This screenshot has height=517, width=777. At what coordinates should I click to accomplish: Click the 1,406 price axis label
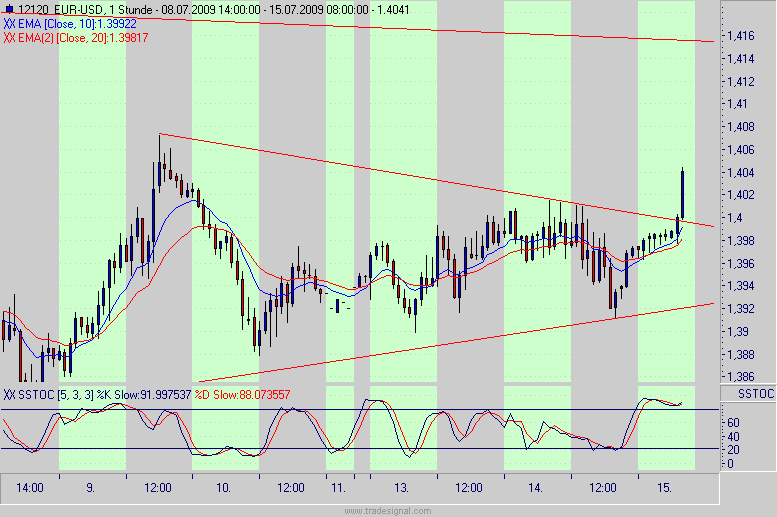[741, 150]
